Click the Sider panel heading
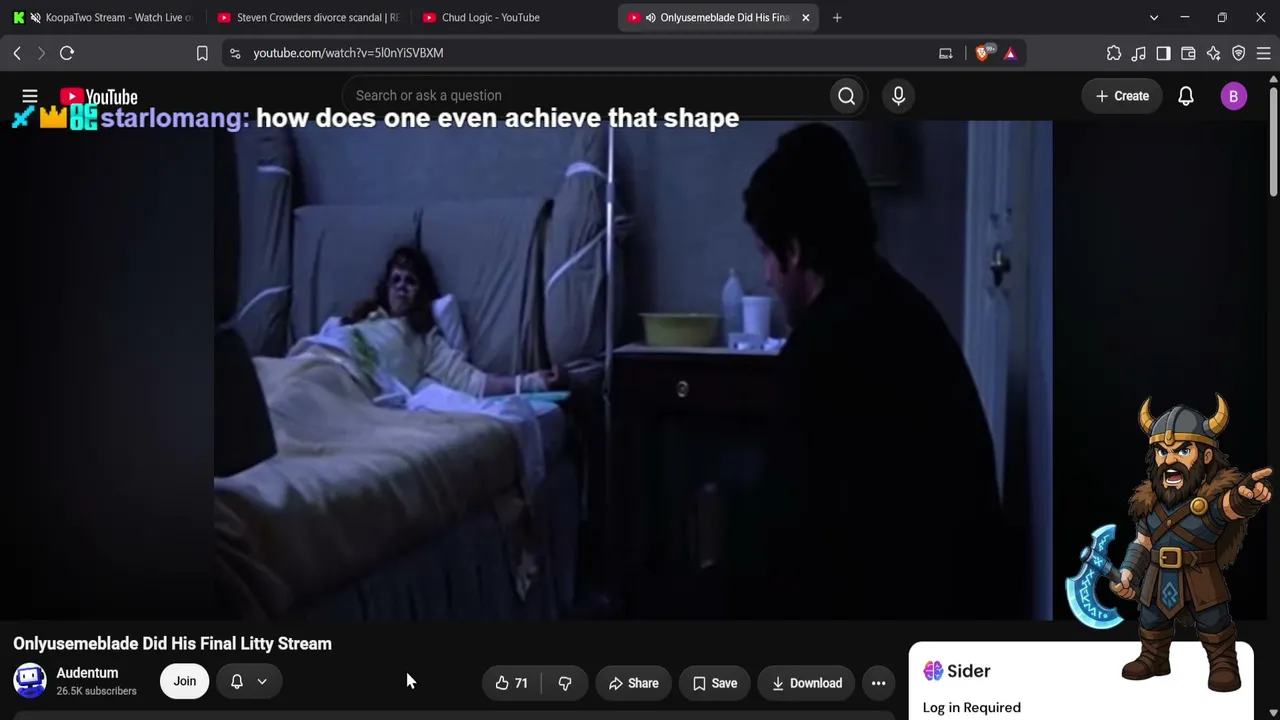Viewport: 1280px width, 720px height. [956, 671]
